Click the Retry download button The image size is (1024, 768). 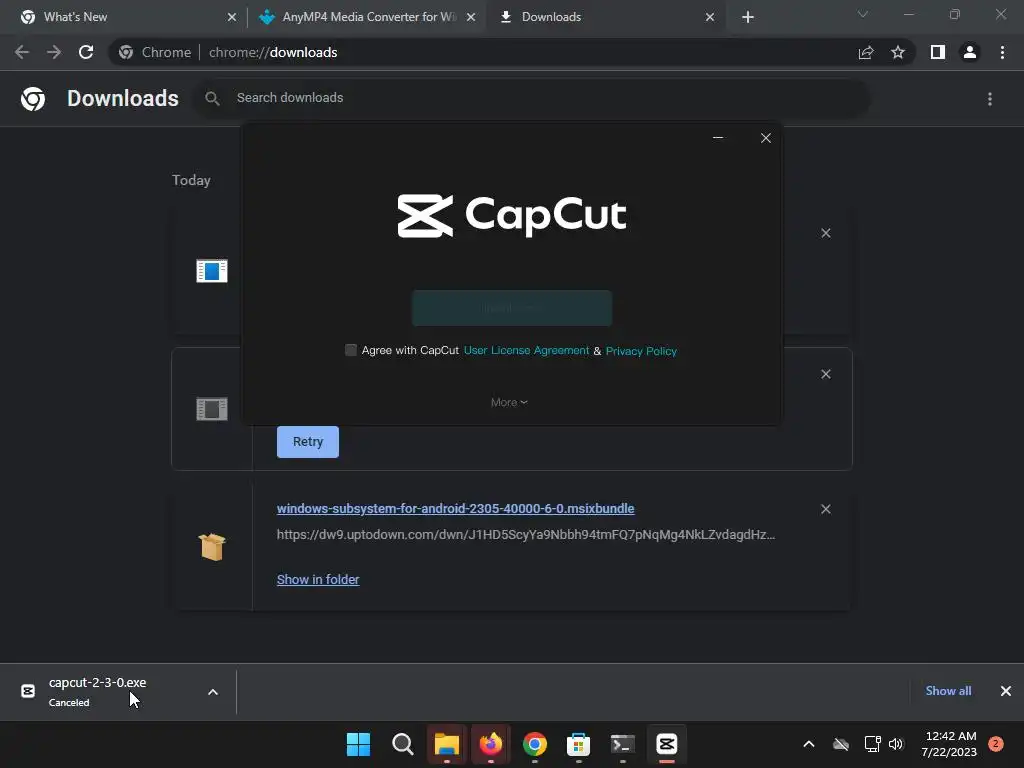(x=308, y=441)
